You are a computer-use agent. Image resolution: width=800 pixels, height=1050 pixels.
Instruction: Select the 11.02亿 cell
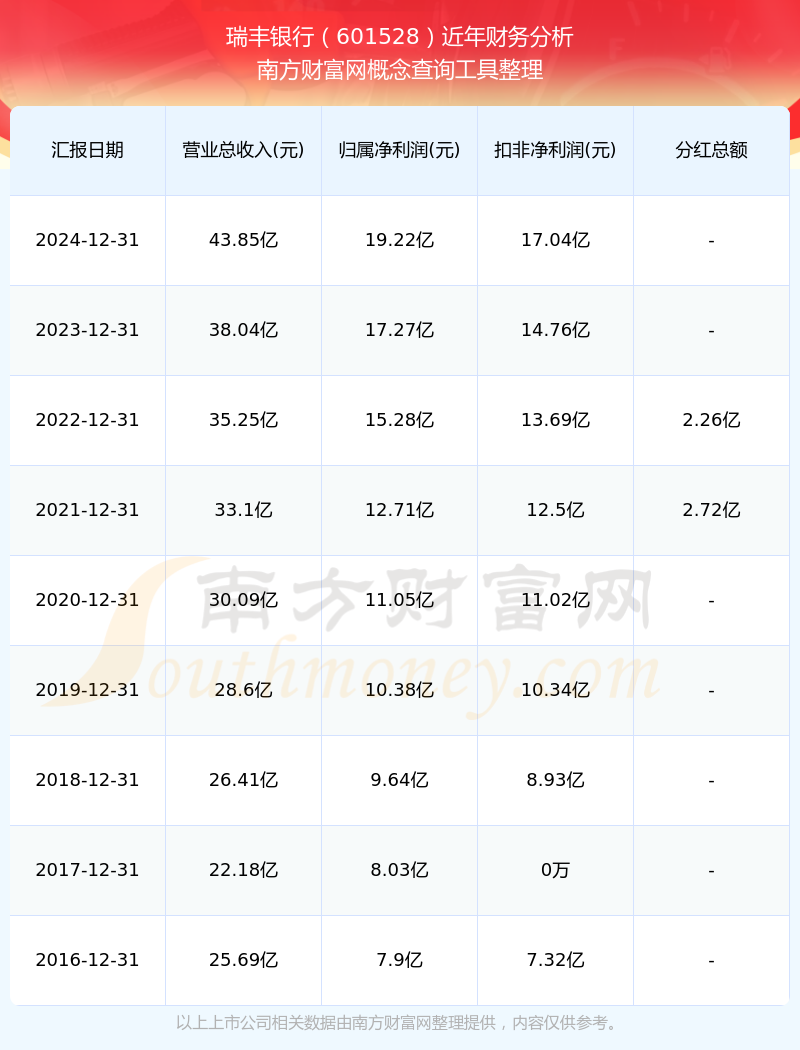(x=556, y=600)
